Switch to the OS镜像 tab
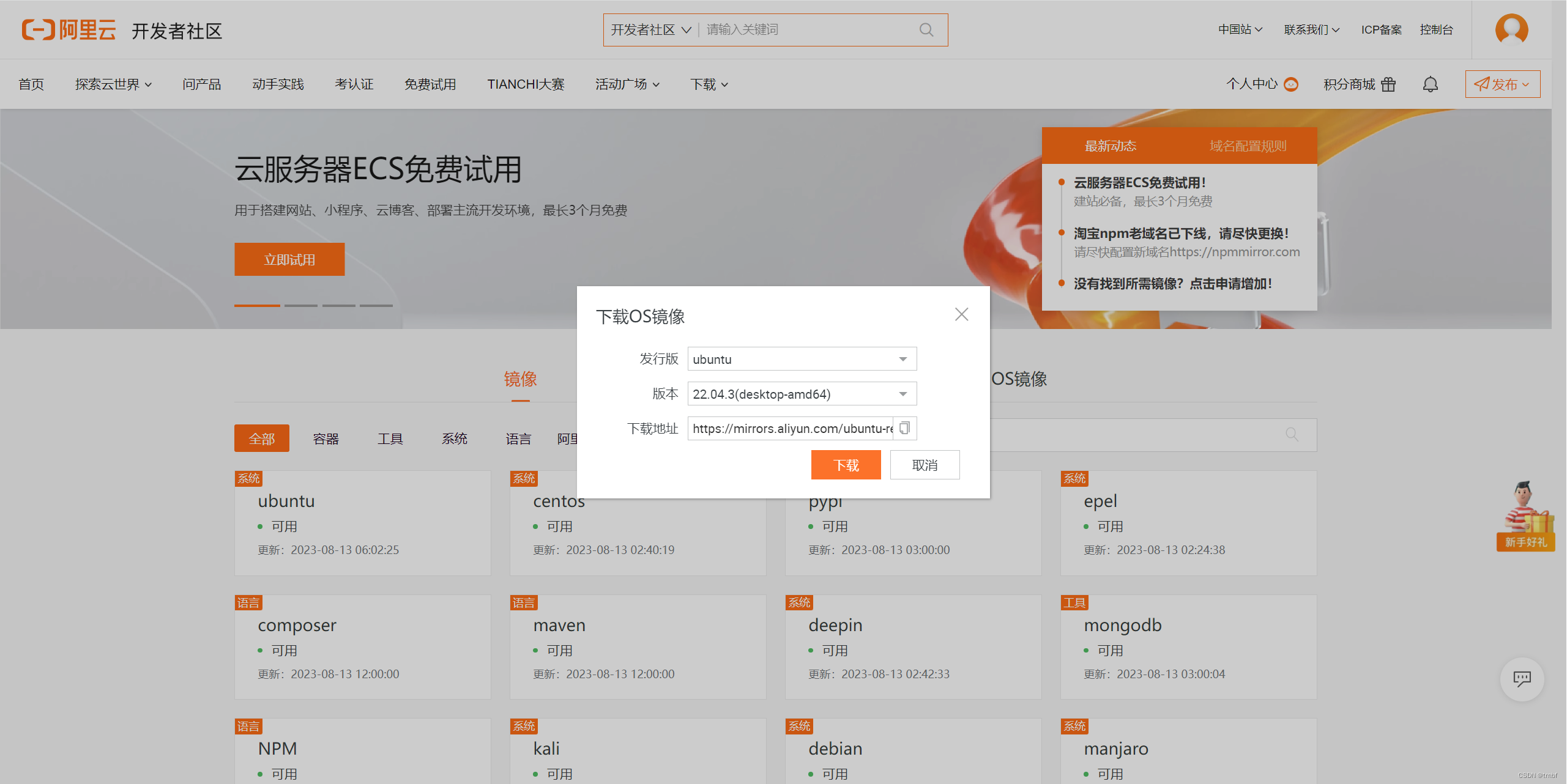This screenshot has width=1567, height=784. point(1020,379)
